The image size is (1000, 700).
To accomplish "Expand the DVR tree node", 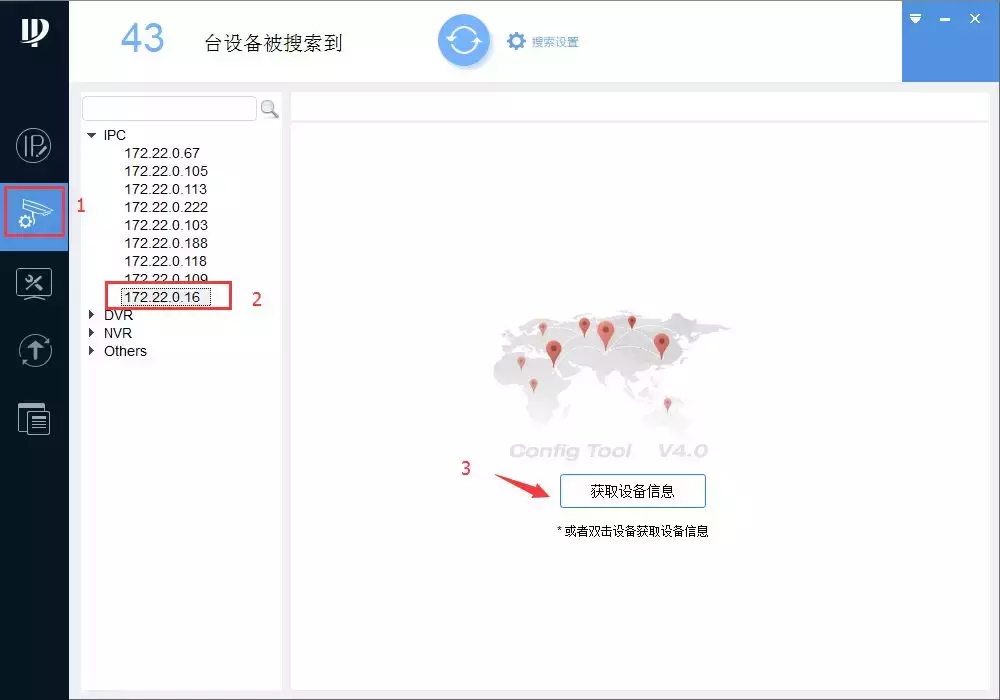I will pyautogui.click(x=91, y=314).
